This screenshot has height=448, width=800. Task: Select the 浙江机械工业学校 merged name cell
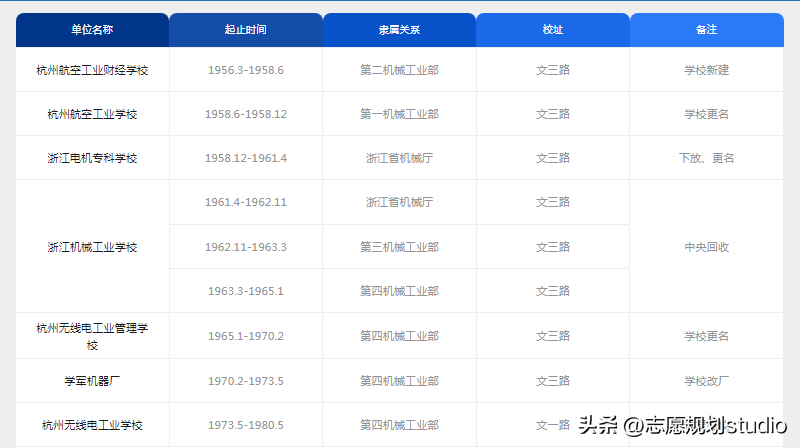pos(92,247)
